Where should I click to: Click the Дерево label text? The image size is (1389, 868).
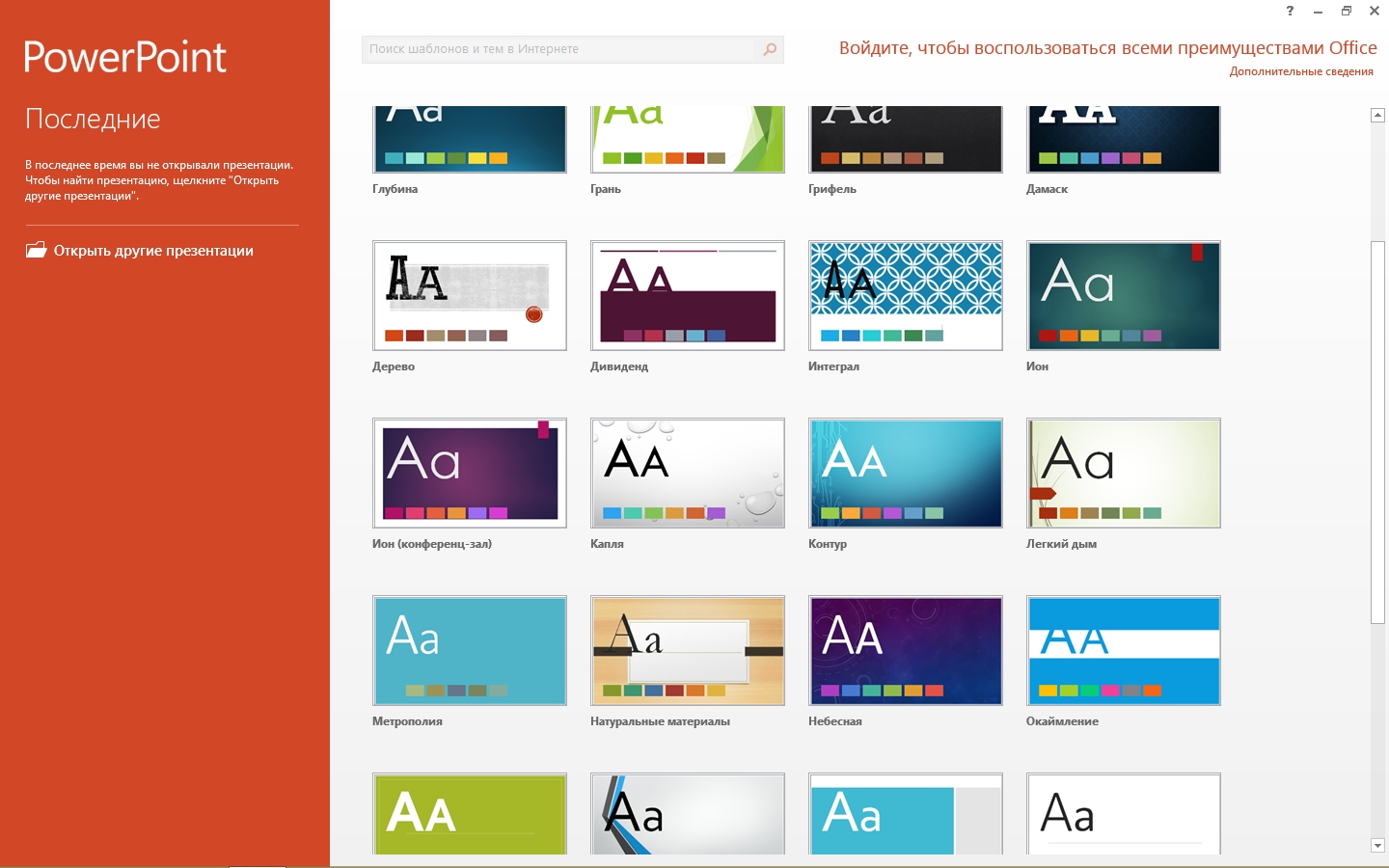[x=394, y=366]
